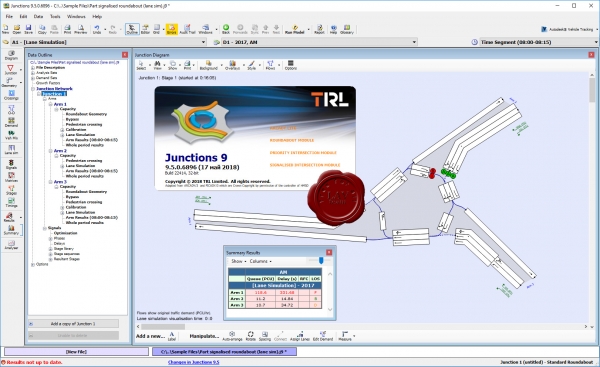Select Roundabout Geometry under Arm 1
600x367 pixels.
coord(86,114)
